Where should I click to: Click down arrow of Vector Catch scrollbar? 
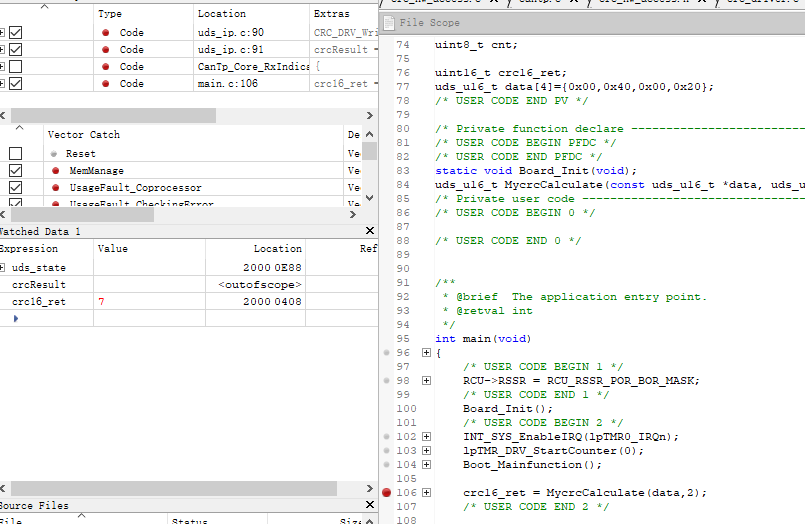point(370,198)
